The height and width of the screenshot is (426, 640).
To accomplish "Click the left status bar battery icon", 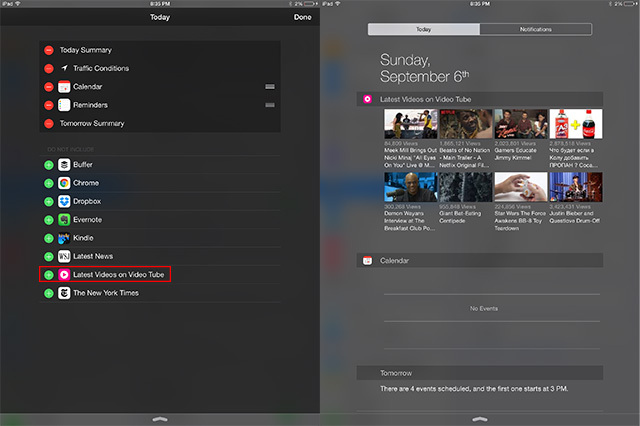I will (309, 4).
